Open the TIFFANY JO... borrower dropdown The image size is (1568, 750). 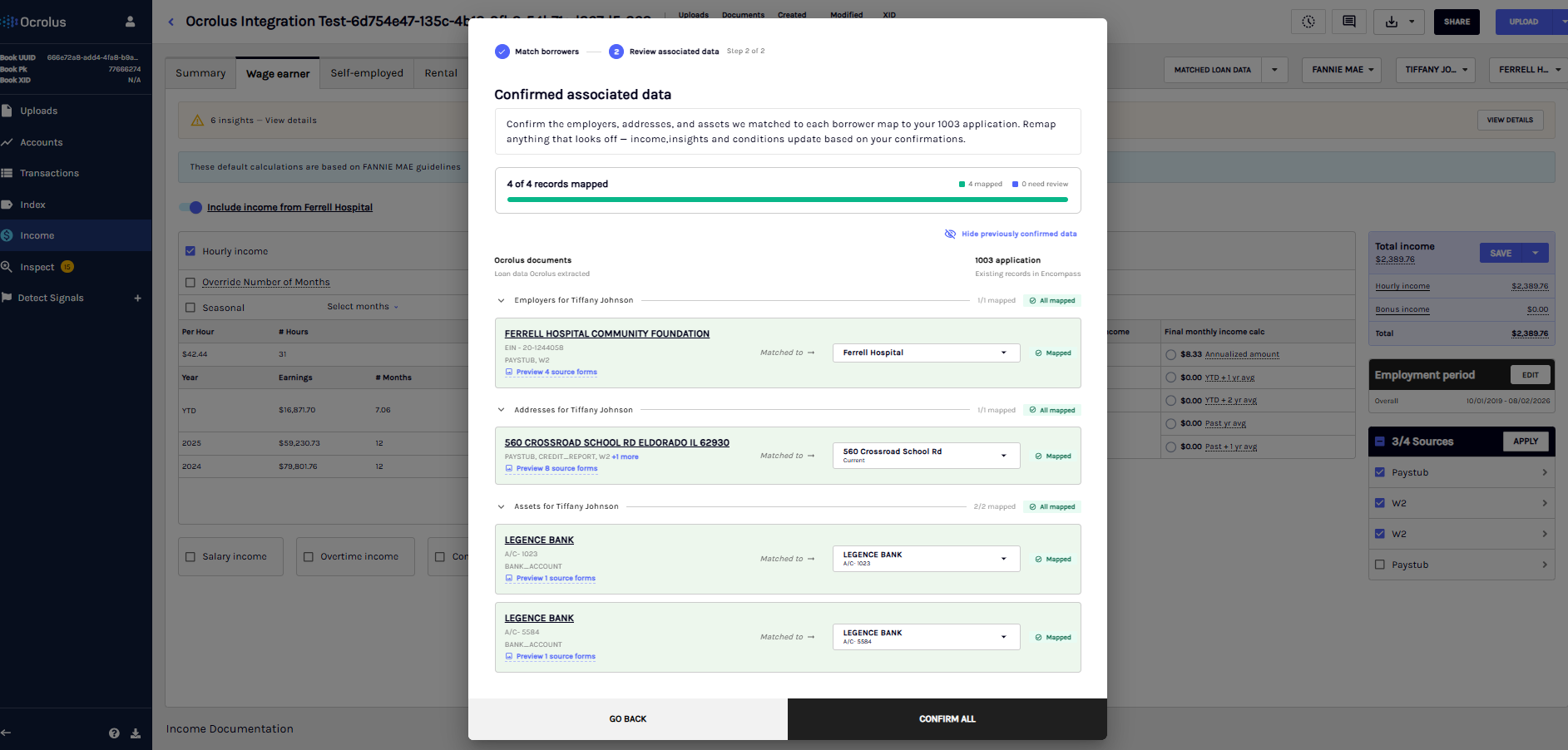click(1436, 70)
